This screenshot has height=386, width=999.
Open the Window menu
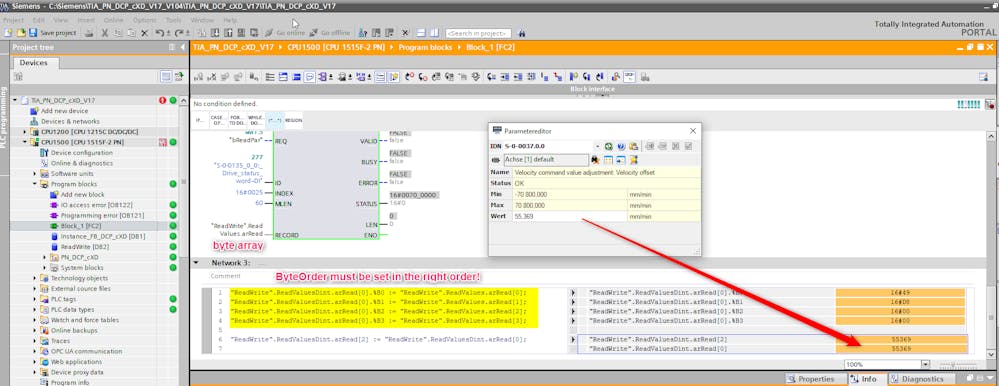[x=202, y=20]
